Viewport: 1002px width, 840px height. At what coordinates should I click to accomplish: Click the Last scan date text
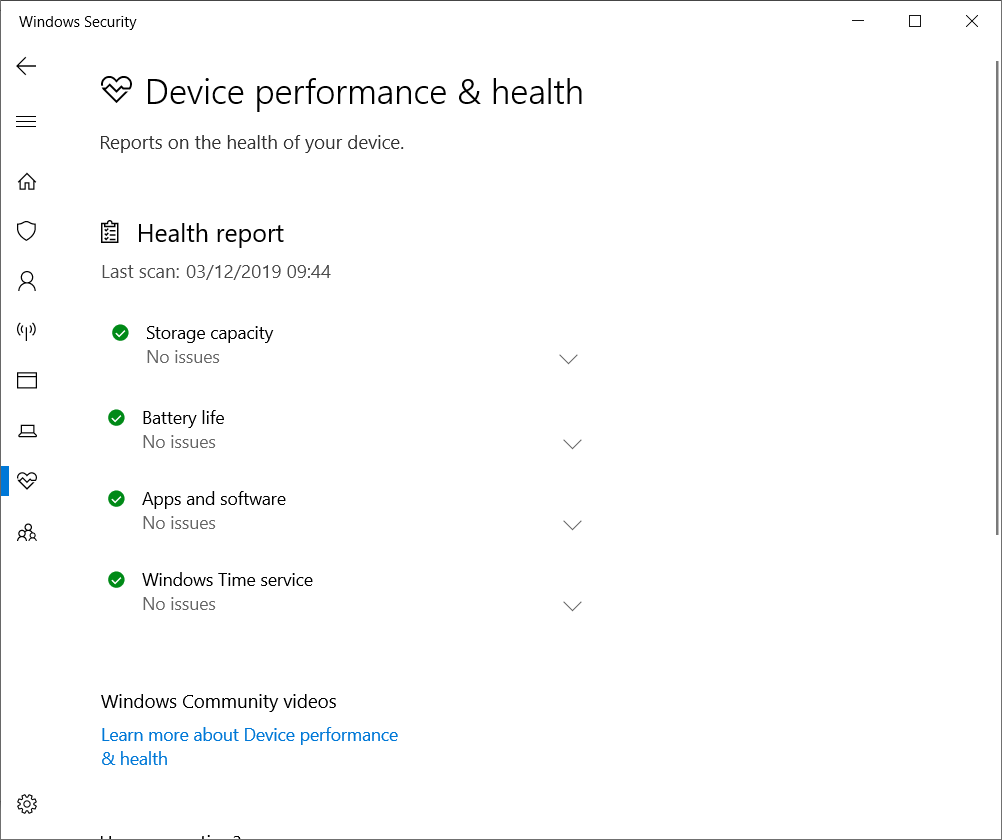216,272
